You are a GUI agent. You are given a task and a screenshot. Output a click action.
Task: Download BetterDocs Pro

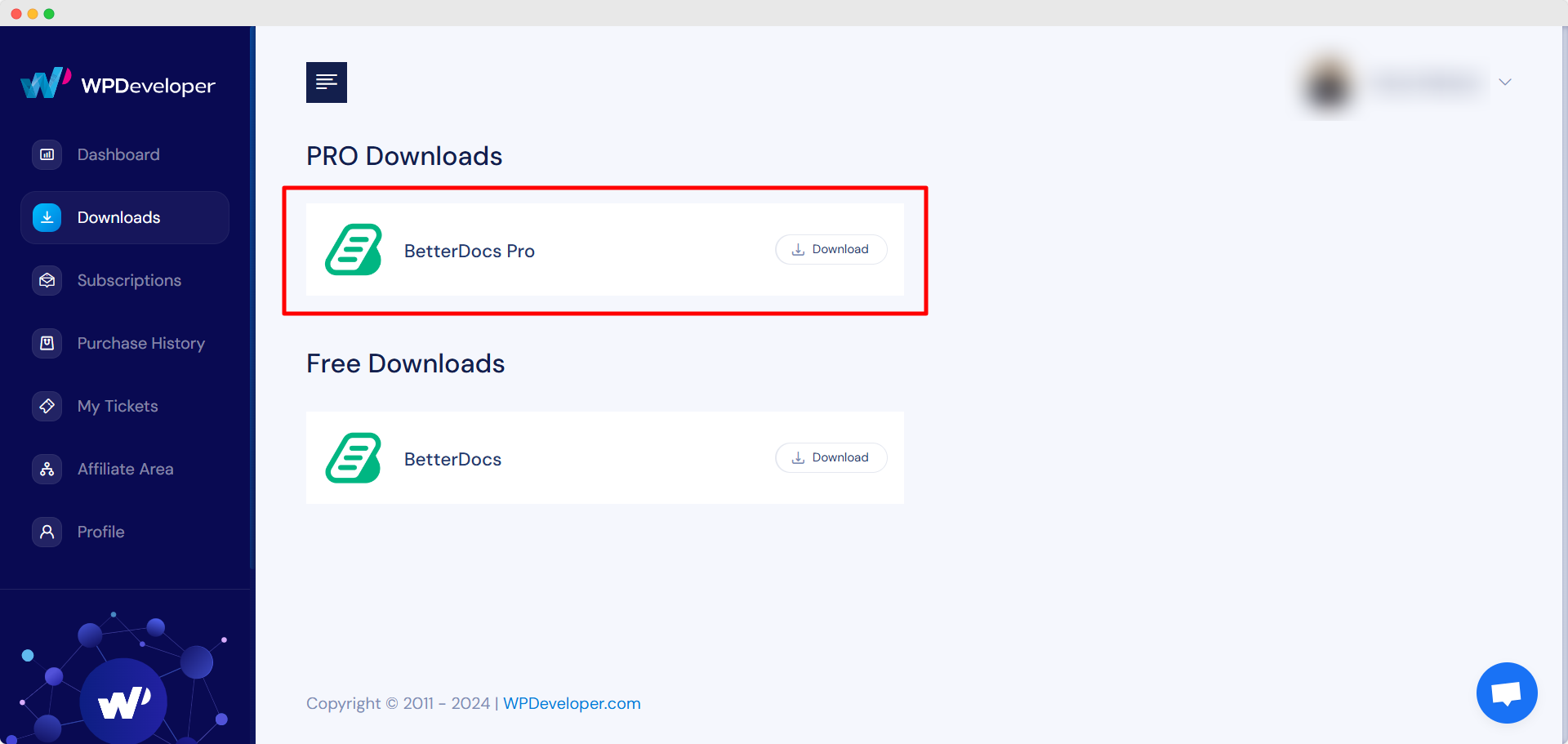tap(831, 249)
